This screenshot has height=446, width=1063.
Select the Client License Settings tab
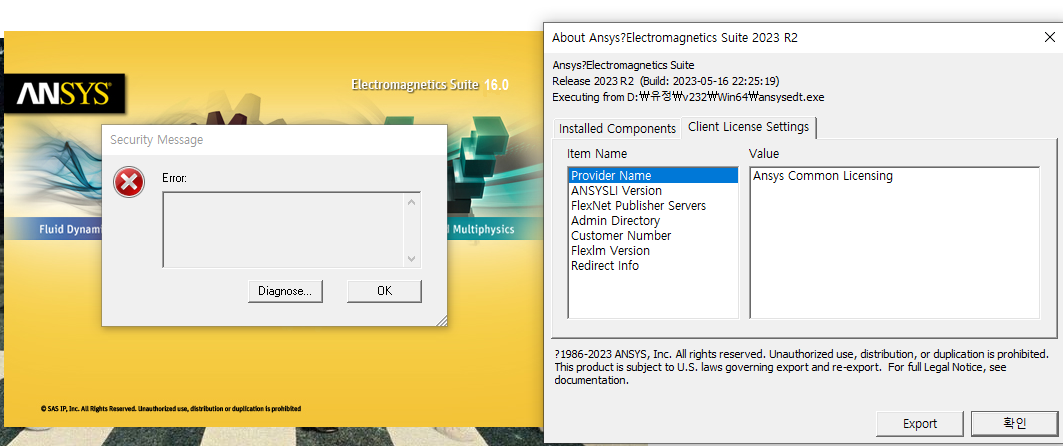click(748, 127)
